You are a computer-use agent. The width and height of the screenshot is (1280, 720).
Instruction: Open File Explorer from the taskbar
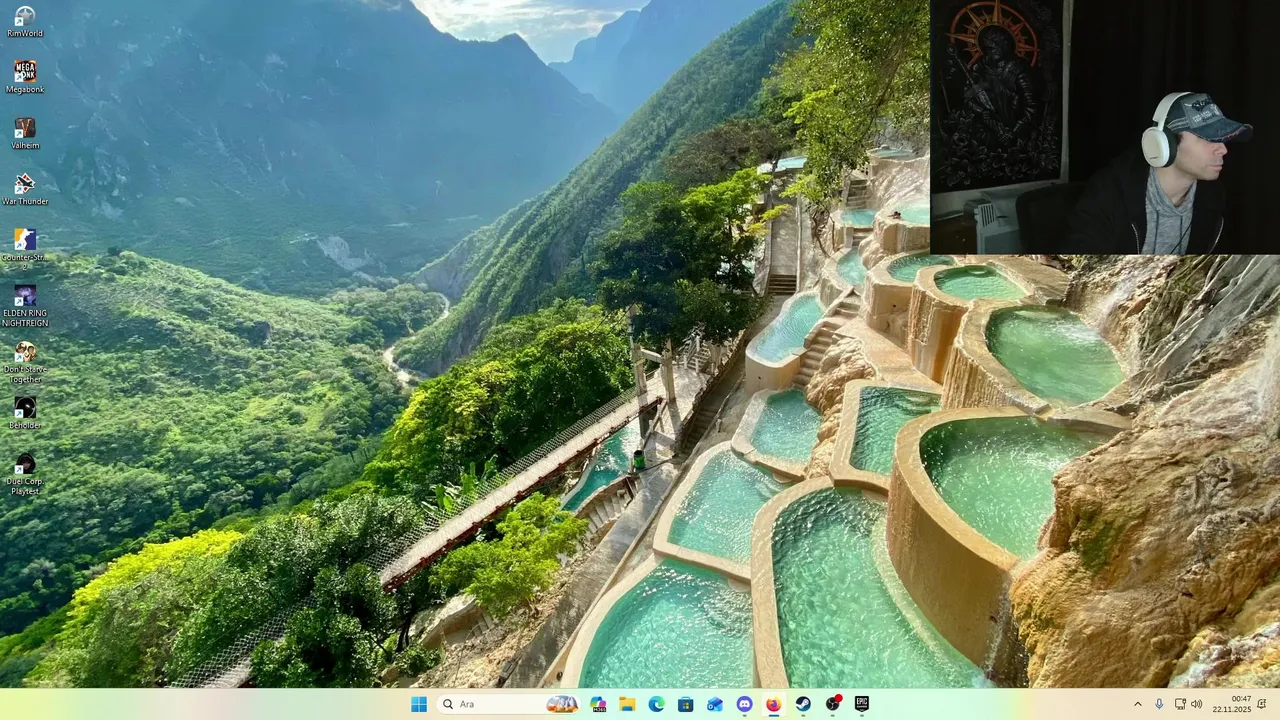click(627, 704)
